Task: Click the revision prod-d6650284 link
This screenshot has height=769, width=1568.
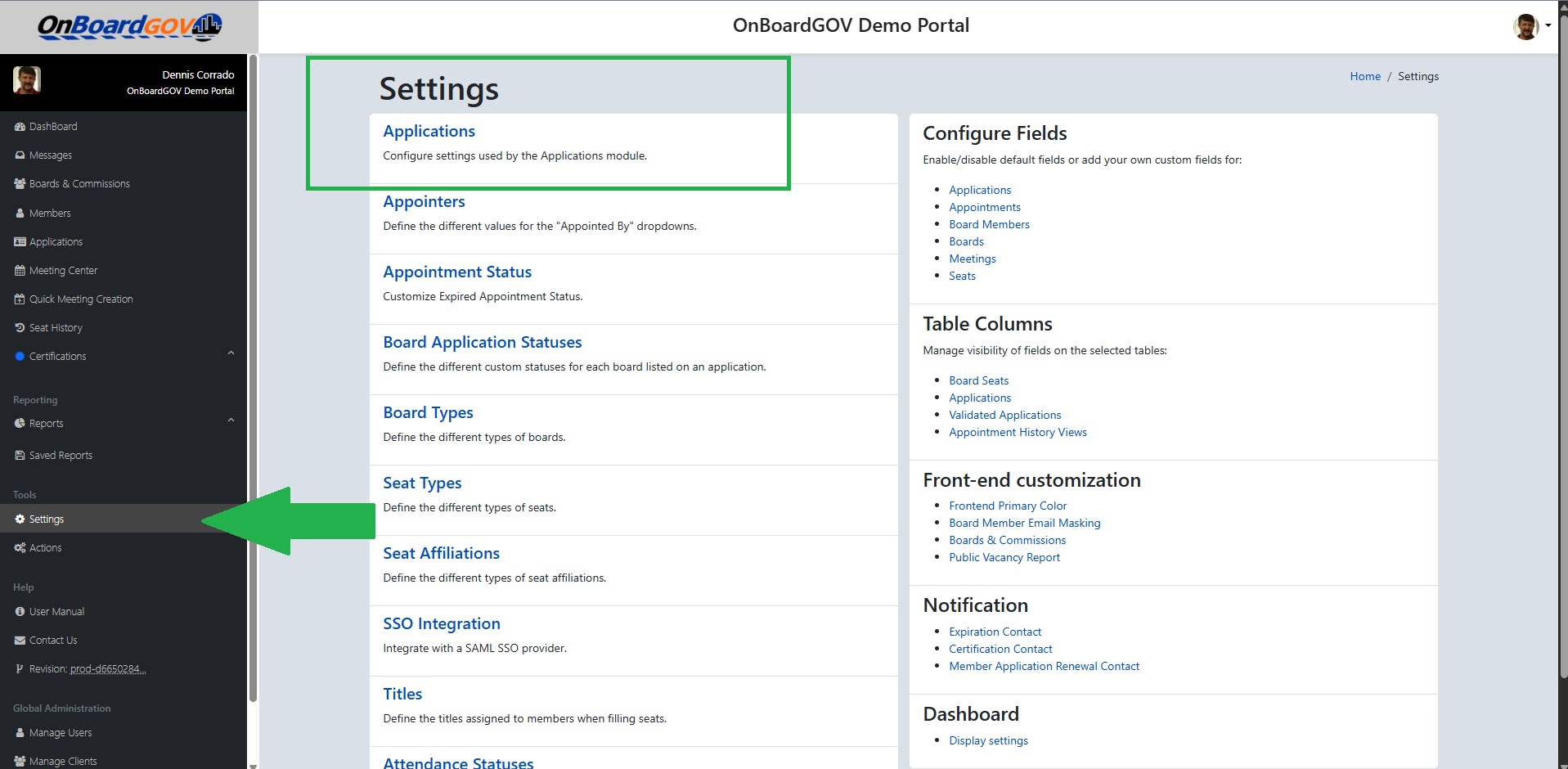Action: pyautogui.click(x=108, y=669)
